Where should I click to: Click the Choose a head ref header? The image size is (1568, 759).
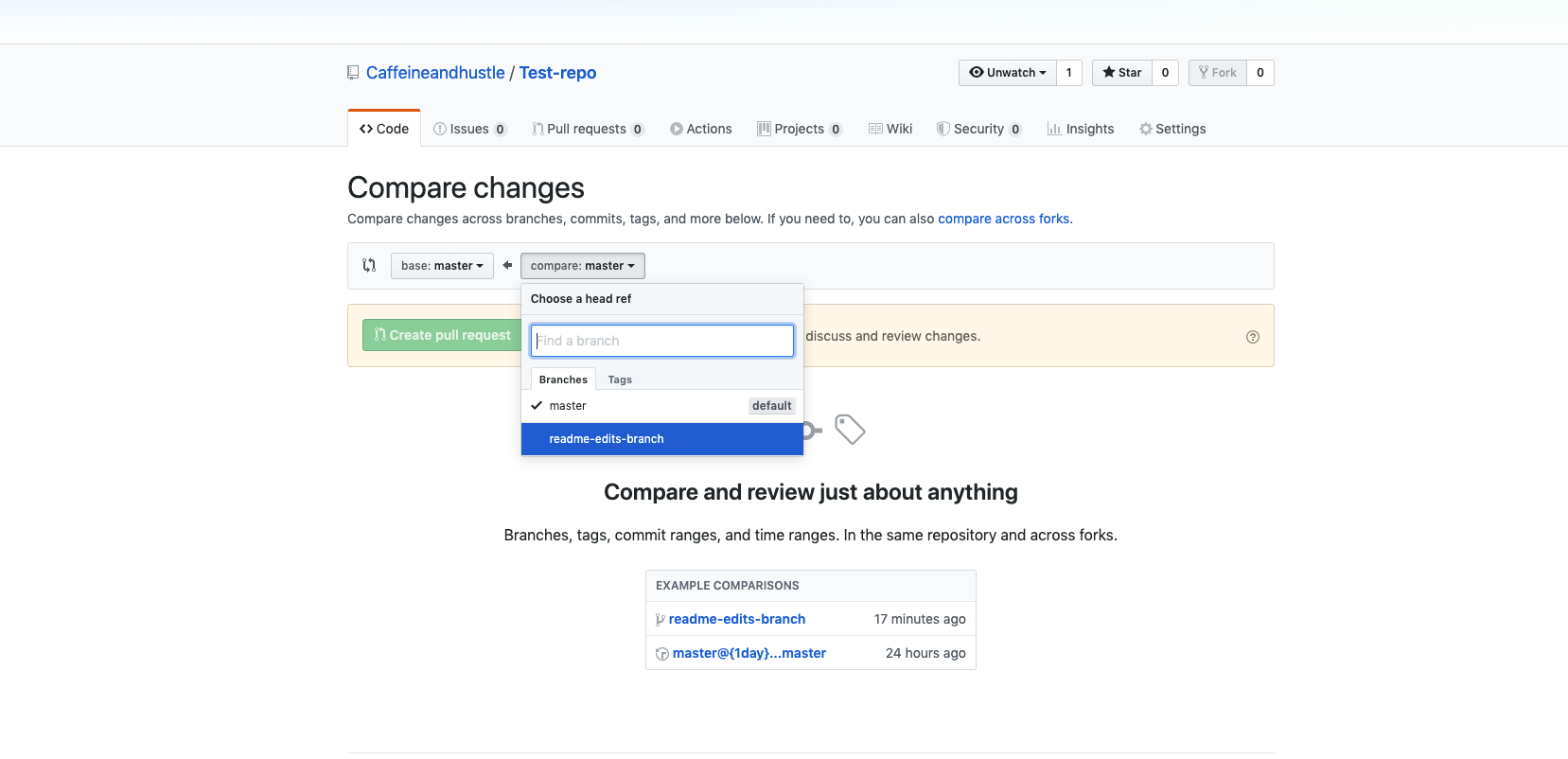(x=581, y=299)
